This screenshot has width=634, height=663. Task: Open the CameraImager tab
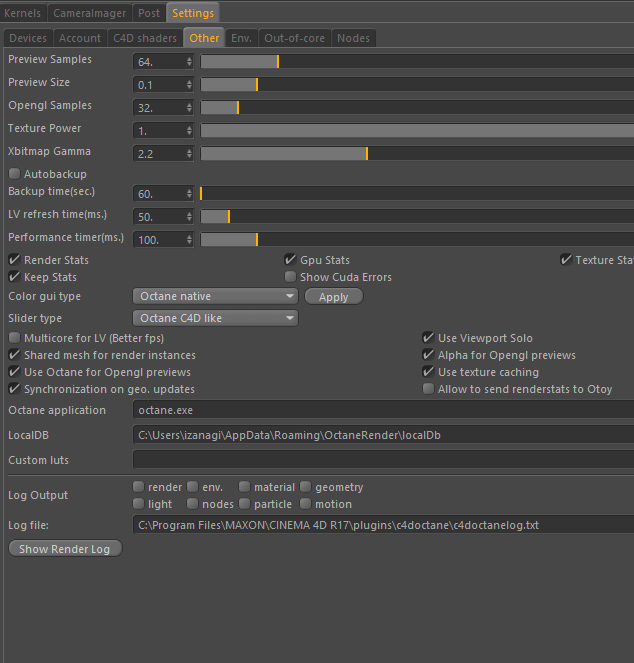point(90,13)
